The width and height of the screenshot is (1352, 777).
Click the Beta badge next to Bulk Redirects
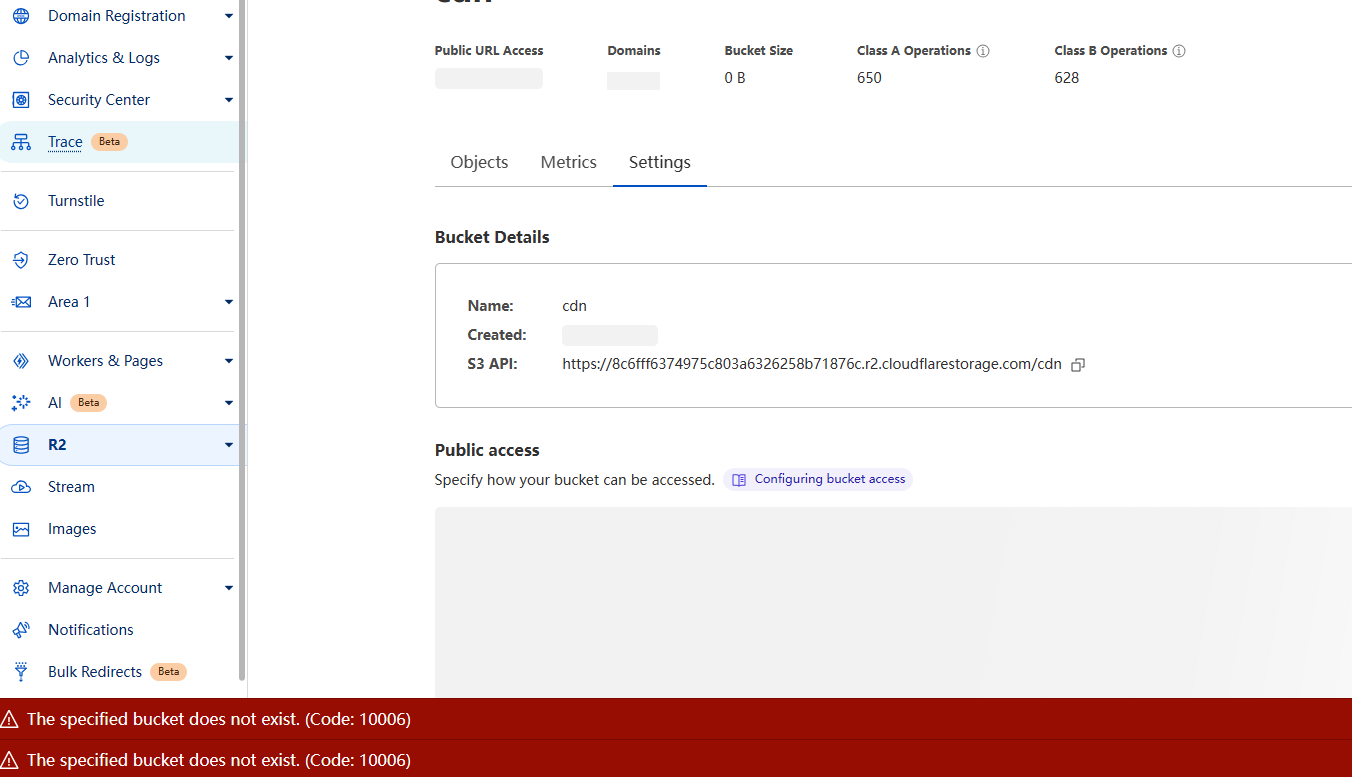click(168, 672)
